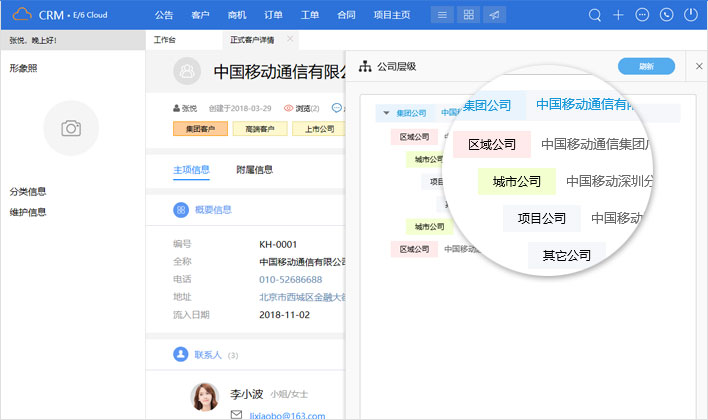Click the company hierarchy org-chart icon
708x420 pixels.
tap(365, 66)
